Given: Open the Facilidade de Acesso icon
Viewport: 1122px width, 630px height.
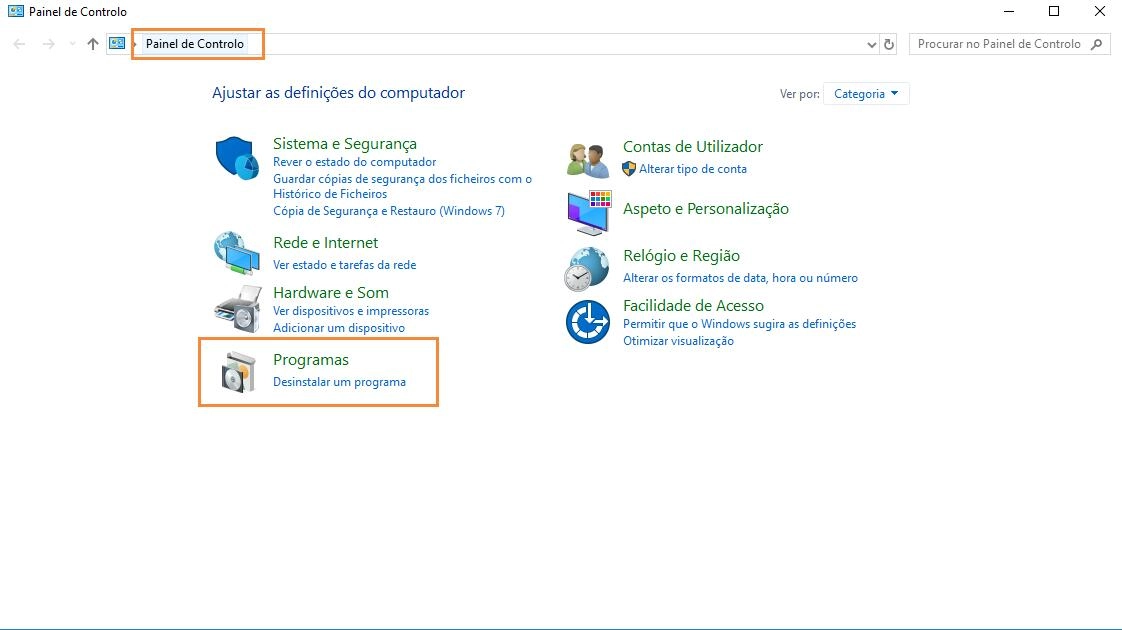Looking at the screenshot, I should tap(587, 321).
